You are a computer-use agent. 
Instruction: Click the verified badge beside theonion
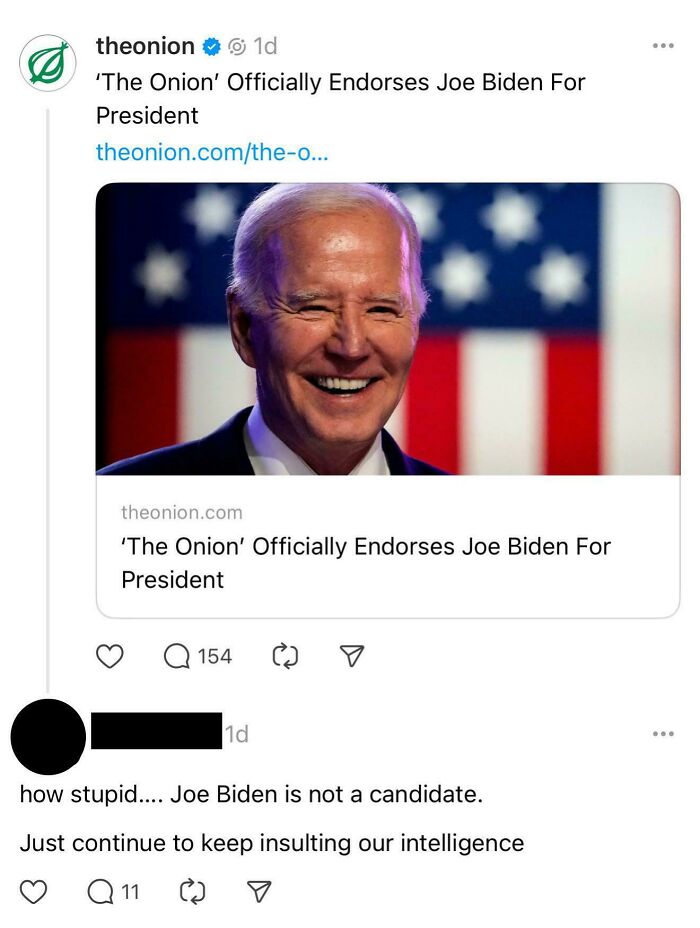(211, 45)
